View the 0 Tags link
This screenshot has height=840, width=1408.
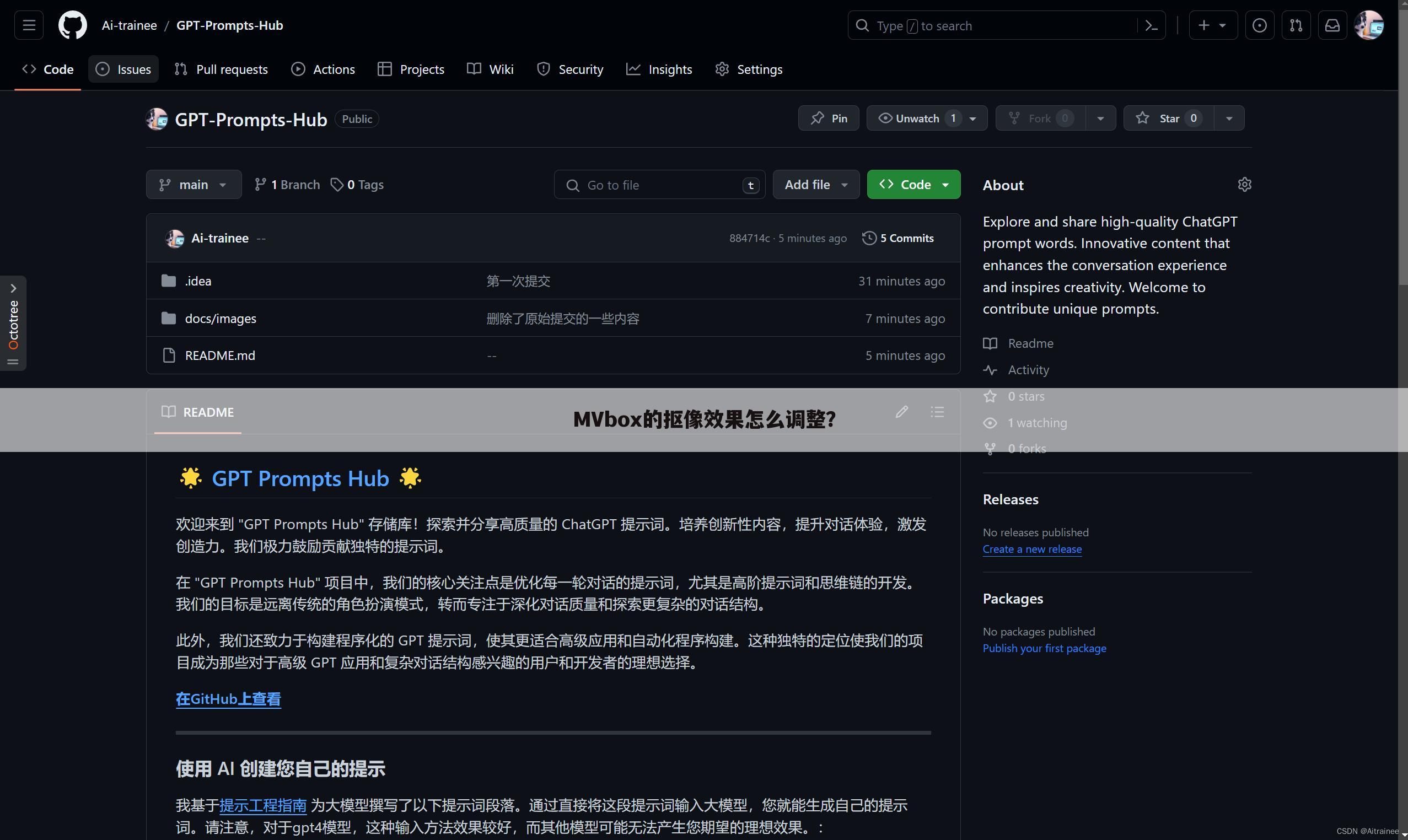click(x=357, y=185)
